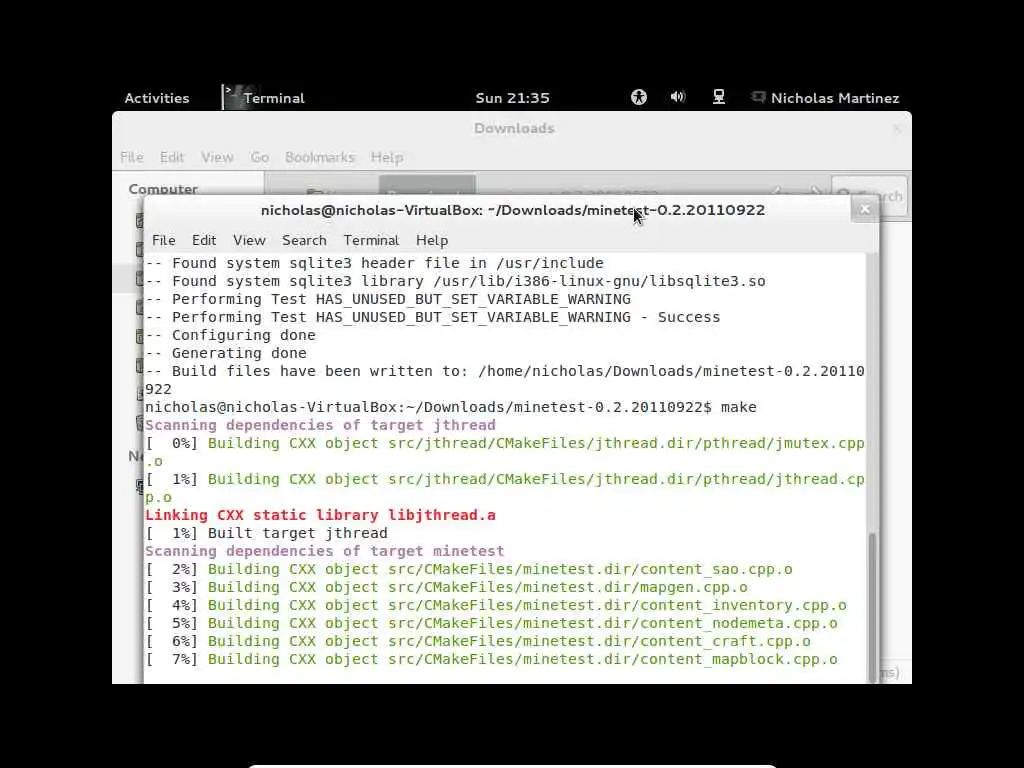Open the terminal Edit menu
The height and width of the screenshot is (768, 1024).
(204, 240)
